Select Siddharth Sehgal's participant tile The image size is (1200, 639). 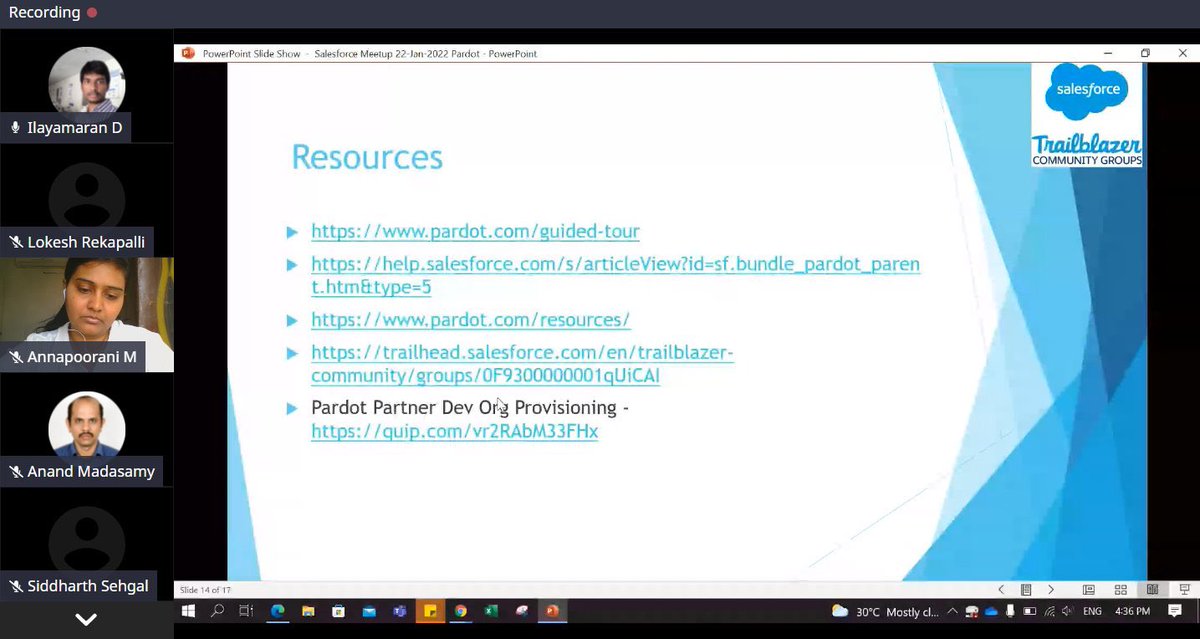tap(86, 543)
